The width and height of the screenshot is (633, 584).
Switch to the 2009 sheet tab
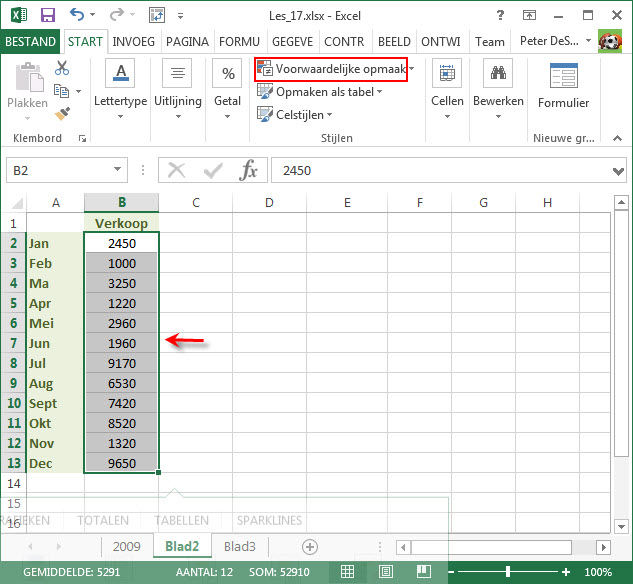(126, 546)
